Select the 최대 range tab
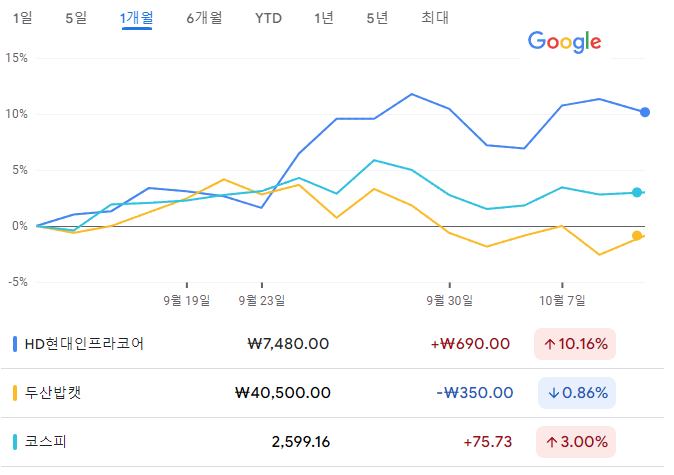Image resolution: width=674 pixels, height=475 pixels. pyautogui.click(x=435, y=18)
